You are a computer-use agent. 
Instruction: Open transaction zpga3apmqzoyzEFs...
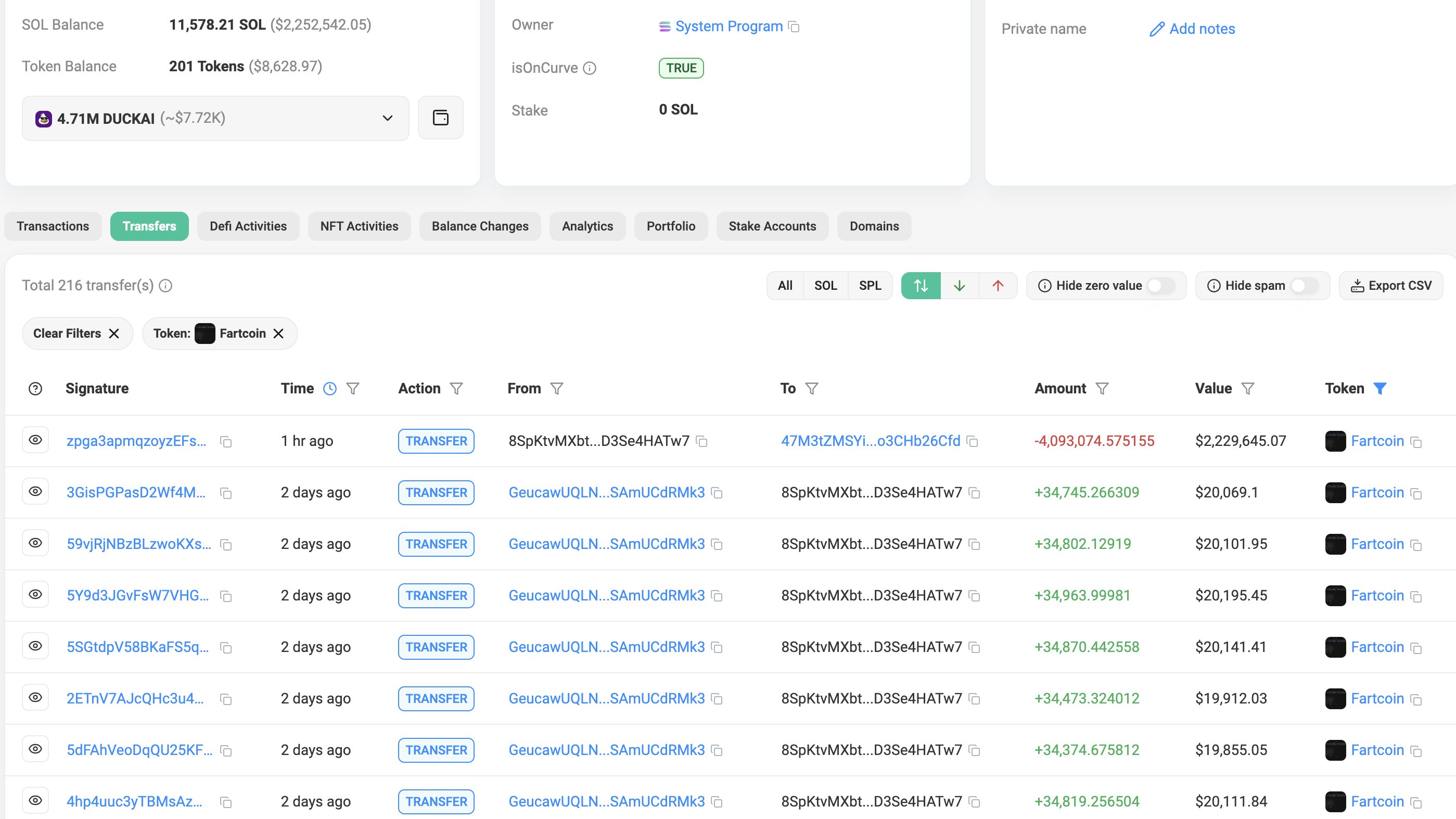(x=136, y=441)
